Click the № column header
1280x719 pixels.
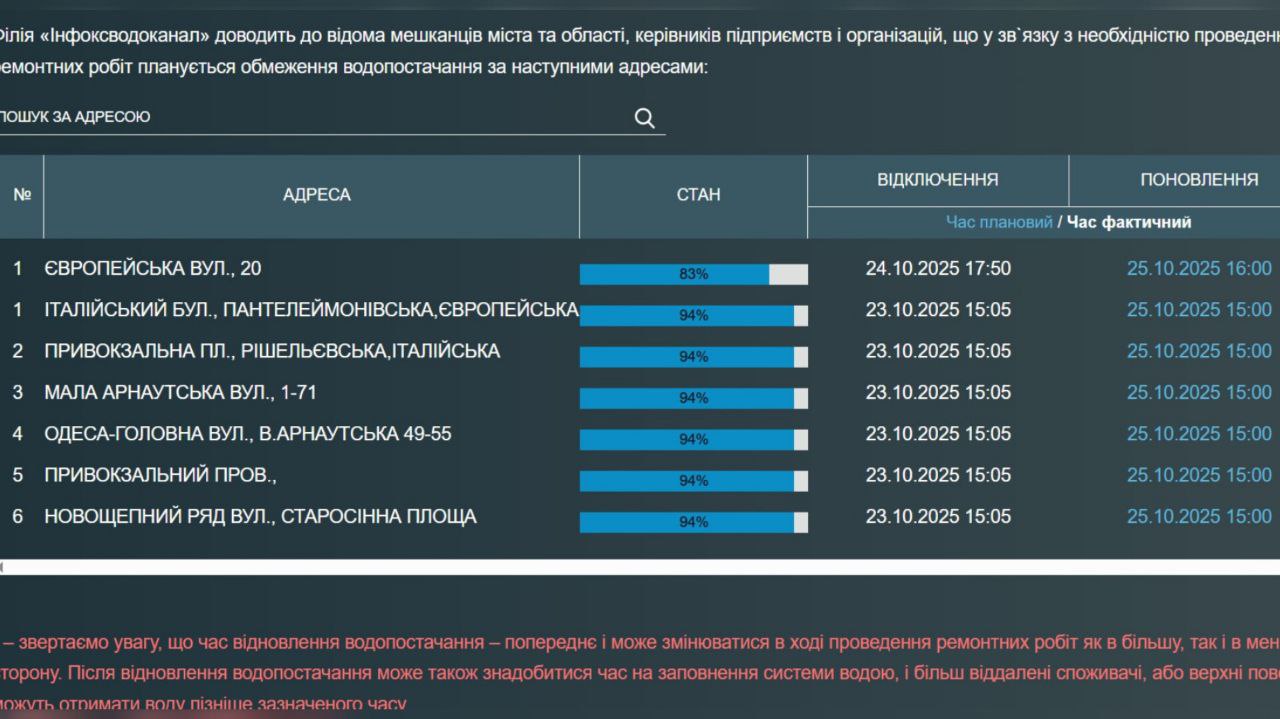coord(20,195)
